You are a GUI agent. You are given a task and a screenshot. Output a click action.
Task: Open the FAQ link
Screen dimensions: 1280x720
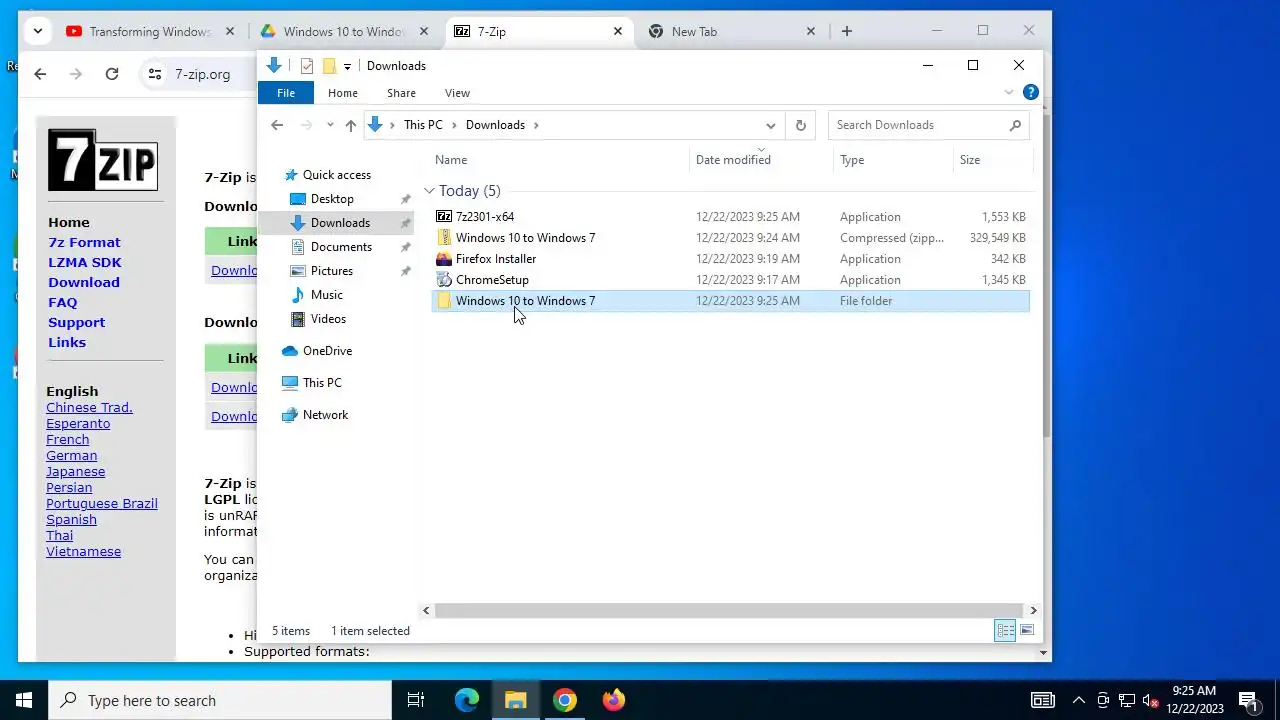click(x=62, y=302)
